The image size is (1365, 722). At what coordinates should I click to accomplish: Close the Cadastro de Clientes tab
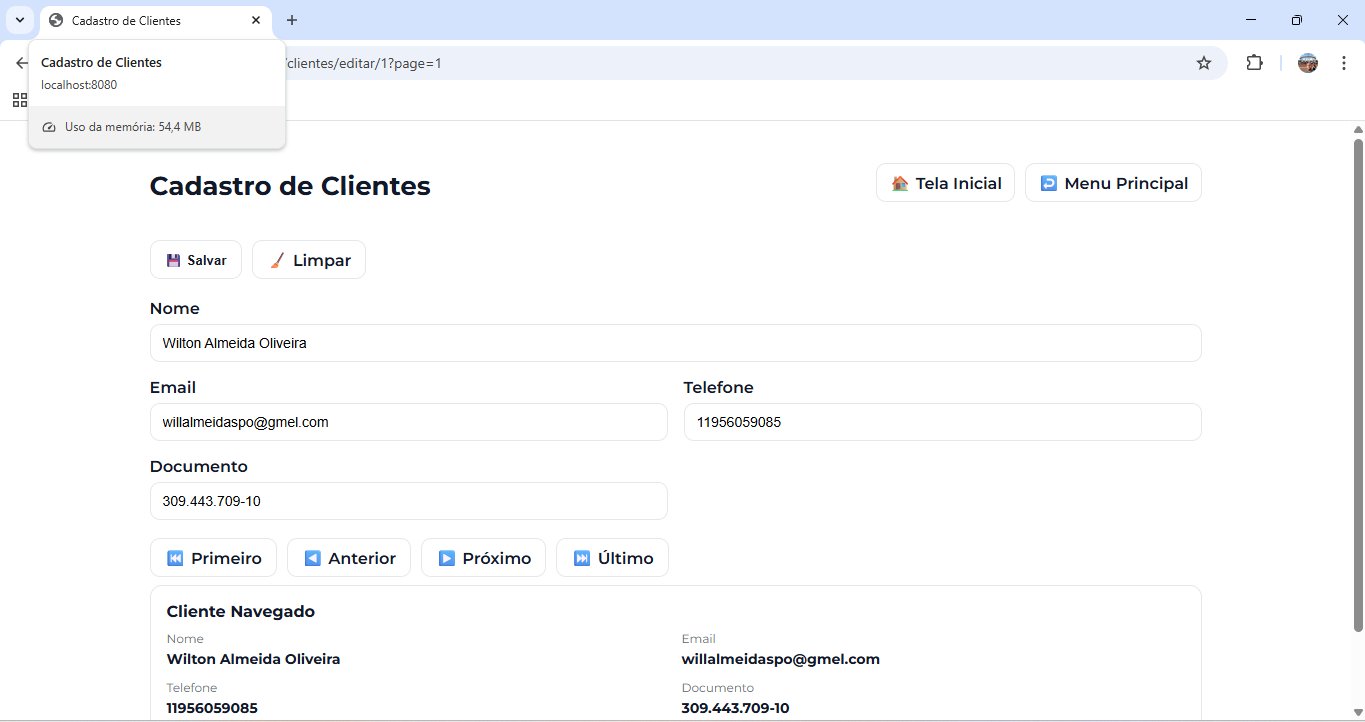256,20
